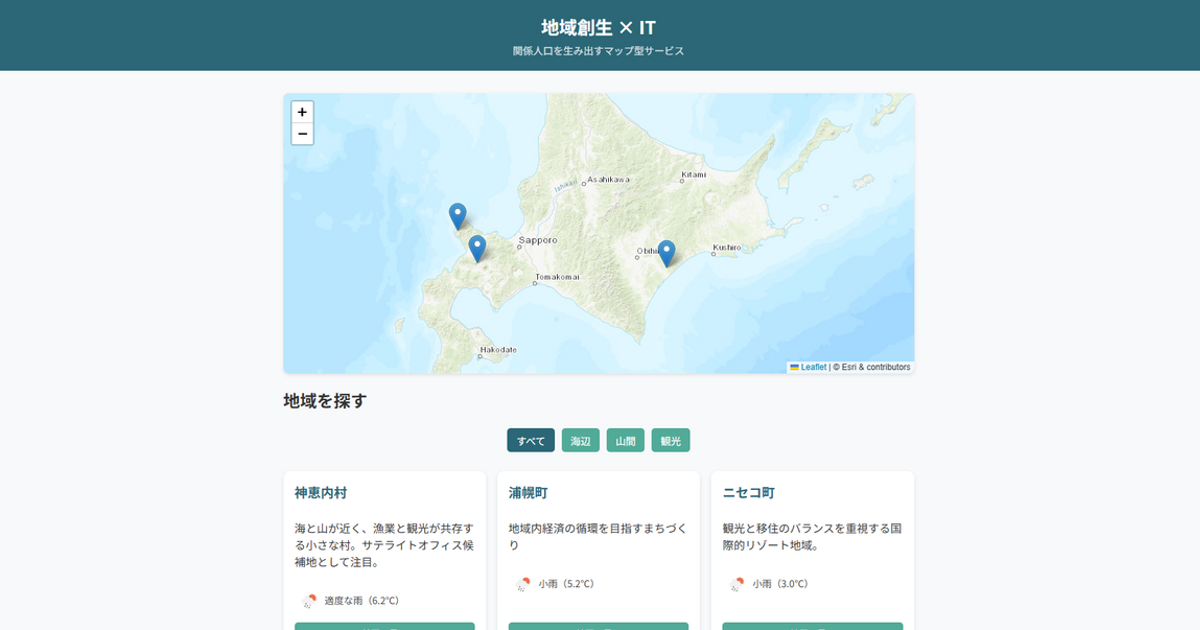The width and height of the screenshot is (1200, 630).
Task: Filter regions by 海辺
Action: [x=580, y=440]
